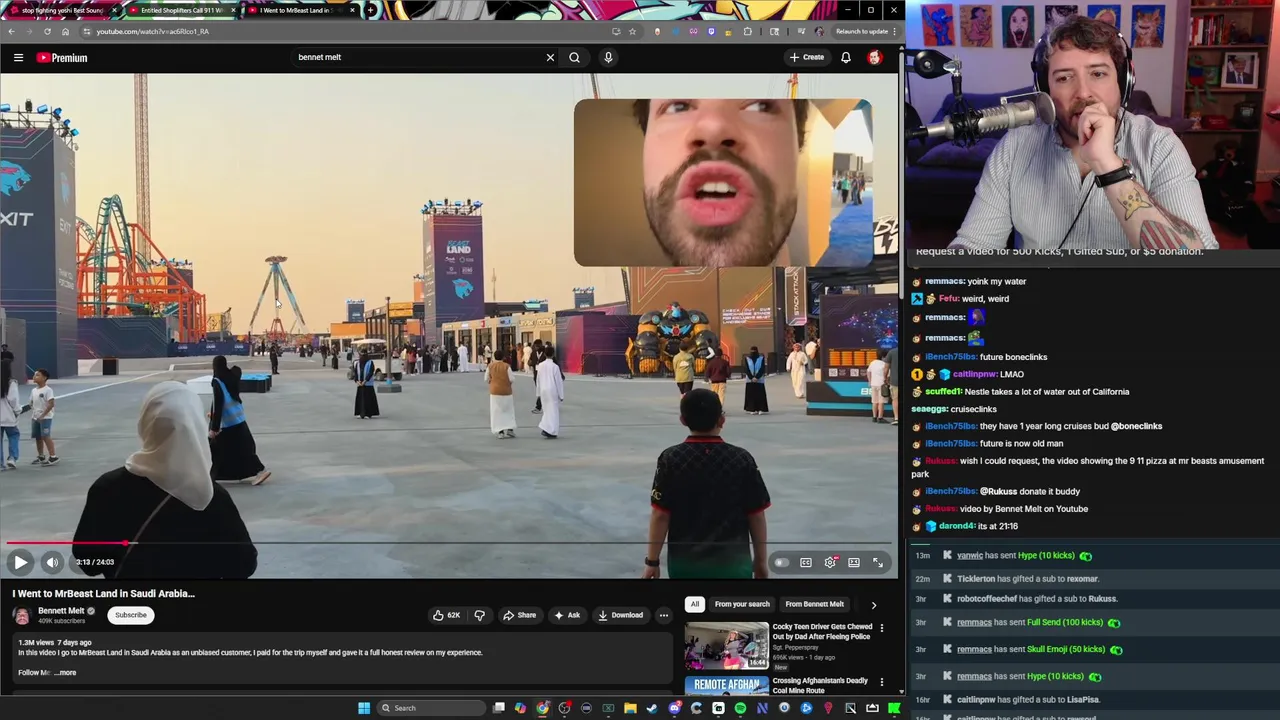Select From your search chip
This screenshot has width=1280, height=720.
pyautogui.click(x=742, y=604)
